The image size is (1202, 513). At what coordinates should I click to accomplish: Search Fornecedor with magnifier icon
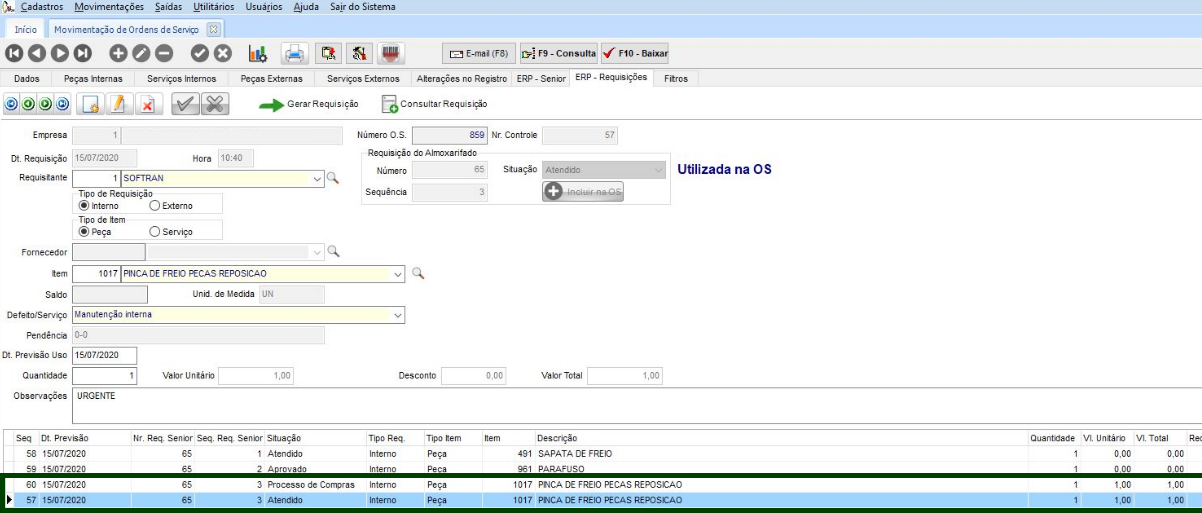[x=333, y=252]
